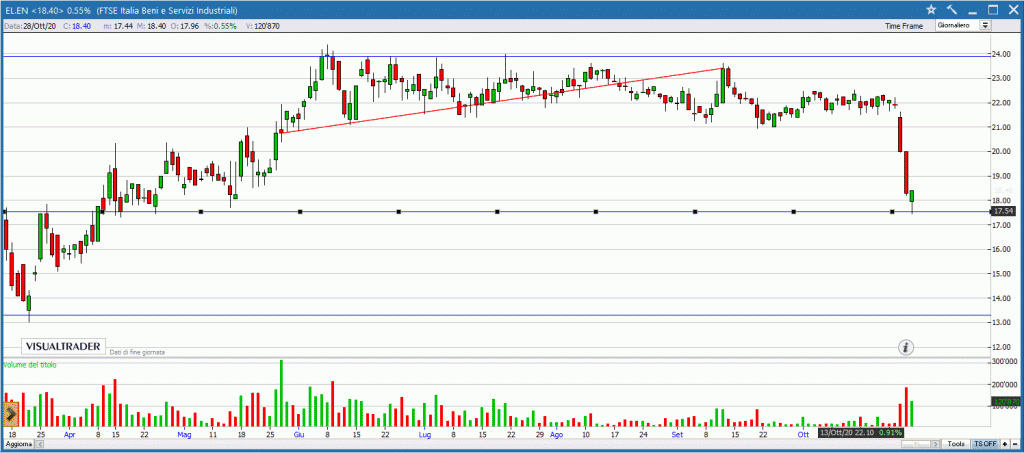Click the minus zoom-out button
This screenshot has height=453, width=1024.
[1015, 444]
